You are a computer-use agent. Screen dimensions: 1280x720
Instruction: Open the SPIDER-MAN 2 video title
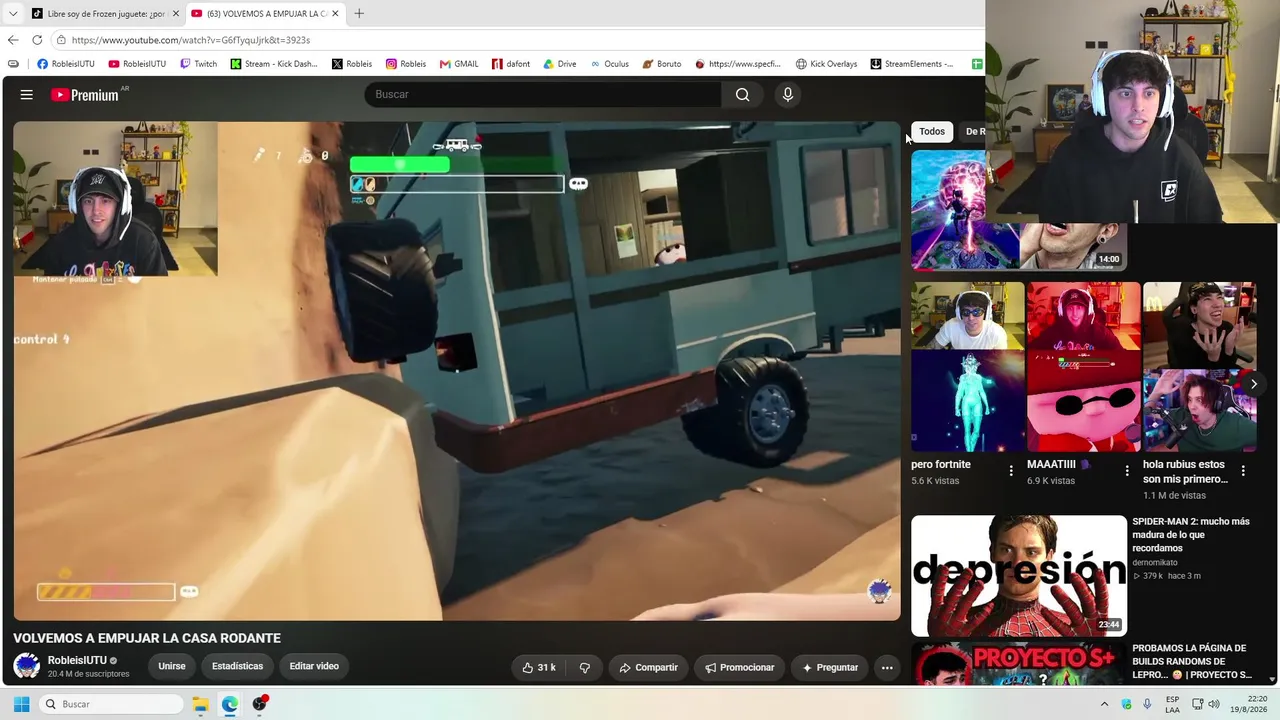1191,535
